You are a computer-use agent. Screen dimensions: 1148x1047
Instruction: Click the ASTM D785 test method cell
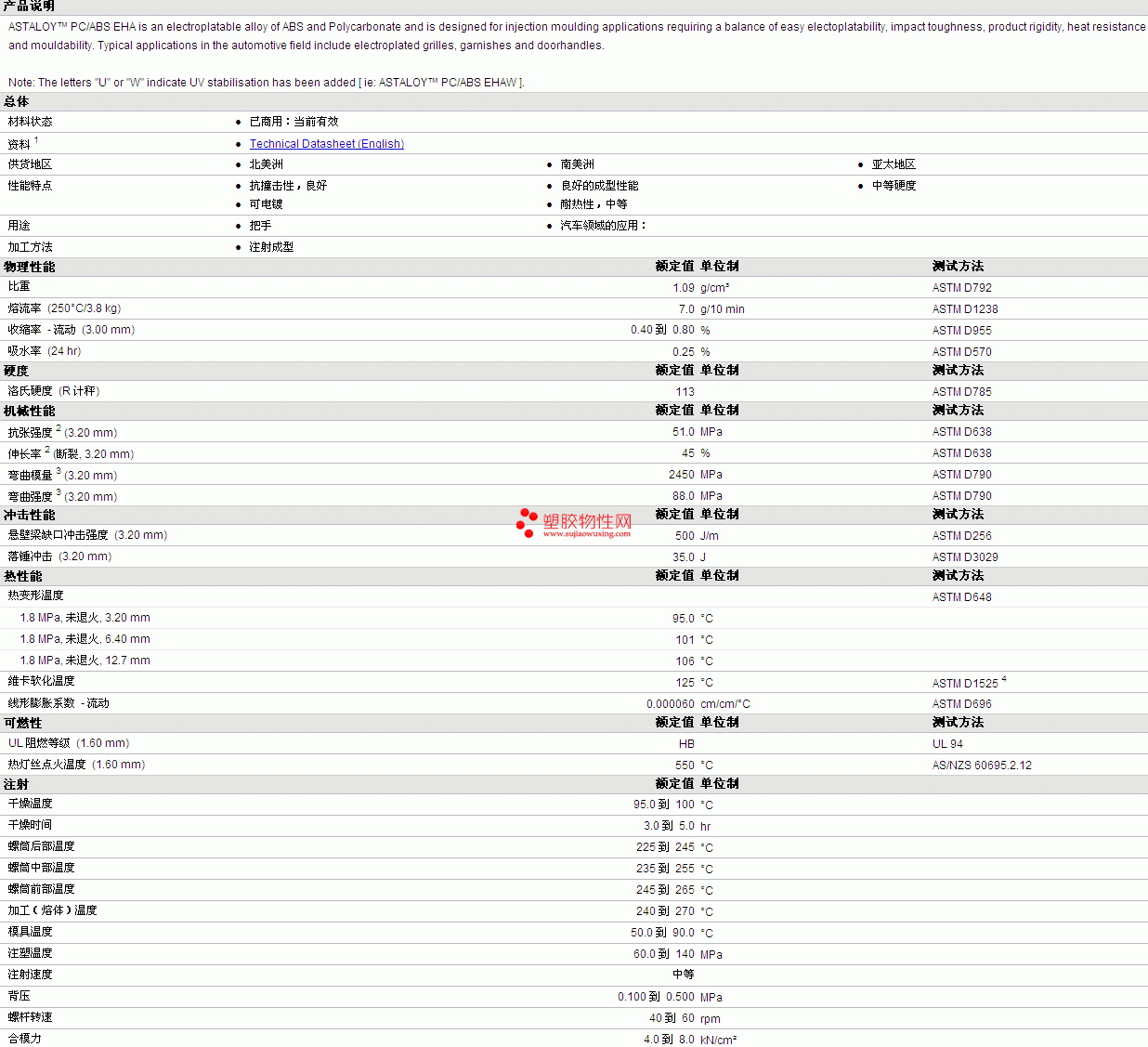962,392
